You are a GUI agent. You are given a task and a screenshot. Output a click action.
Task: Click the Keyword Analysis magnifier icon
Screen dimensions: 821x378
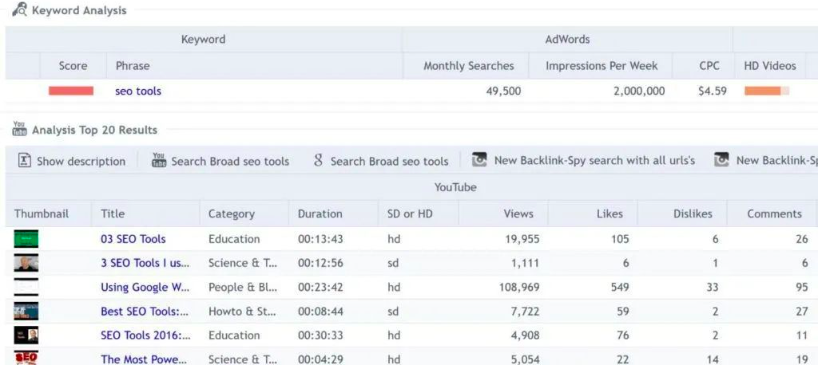19,9
